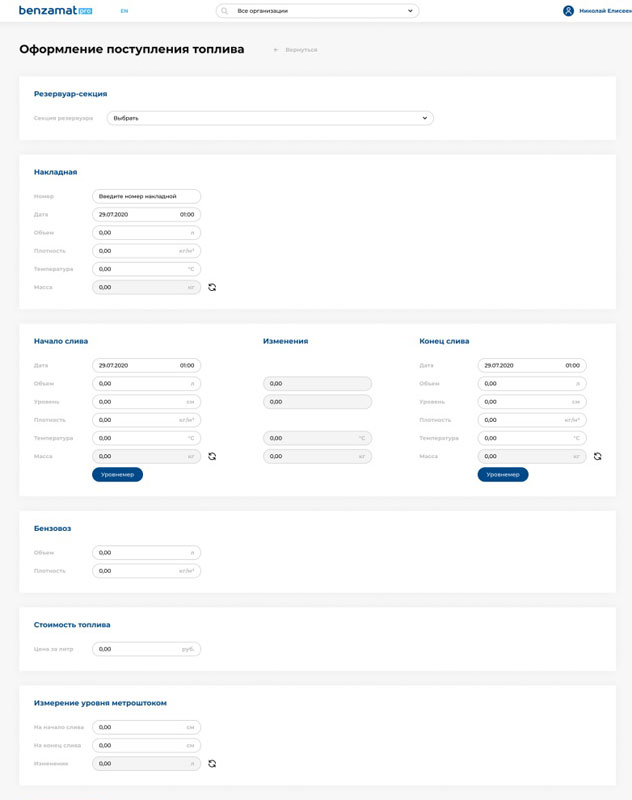
Task: Go to benzamat pro logo home
Action: [x=55, y=10]
